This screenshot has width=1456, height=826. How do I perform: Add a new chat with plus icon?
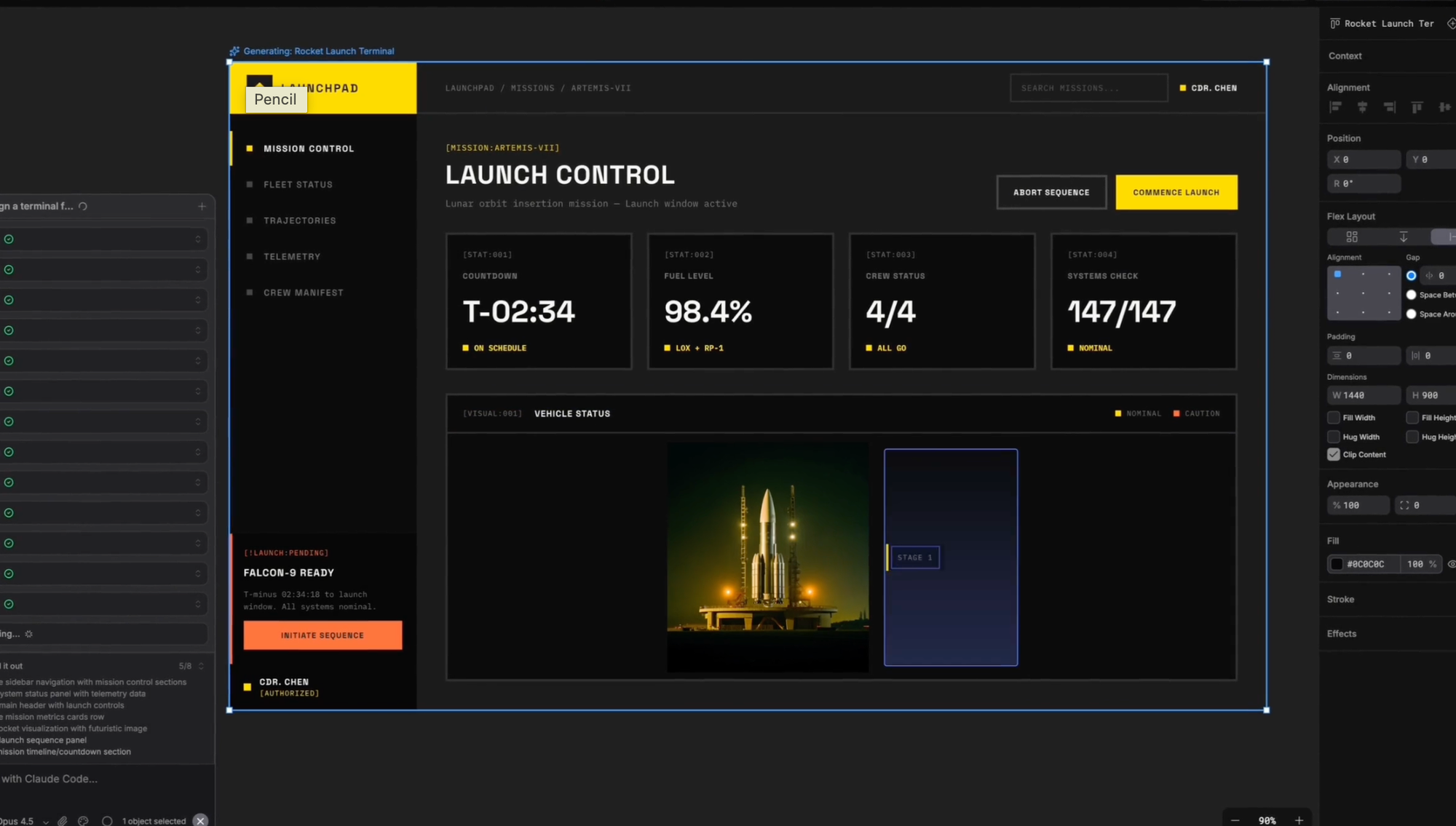coord(202,206)
